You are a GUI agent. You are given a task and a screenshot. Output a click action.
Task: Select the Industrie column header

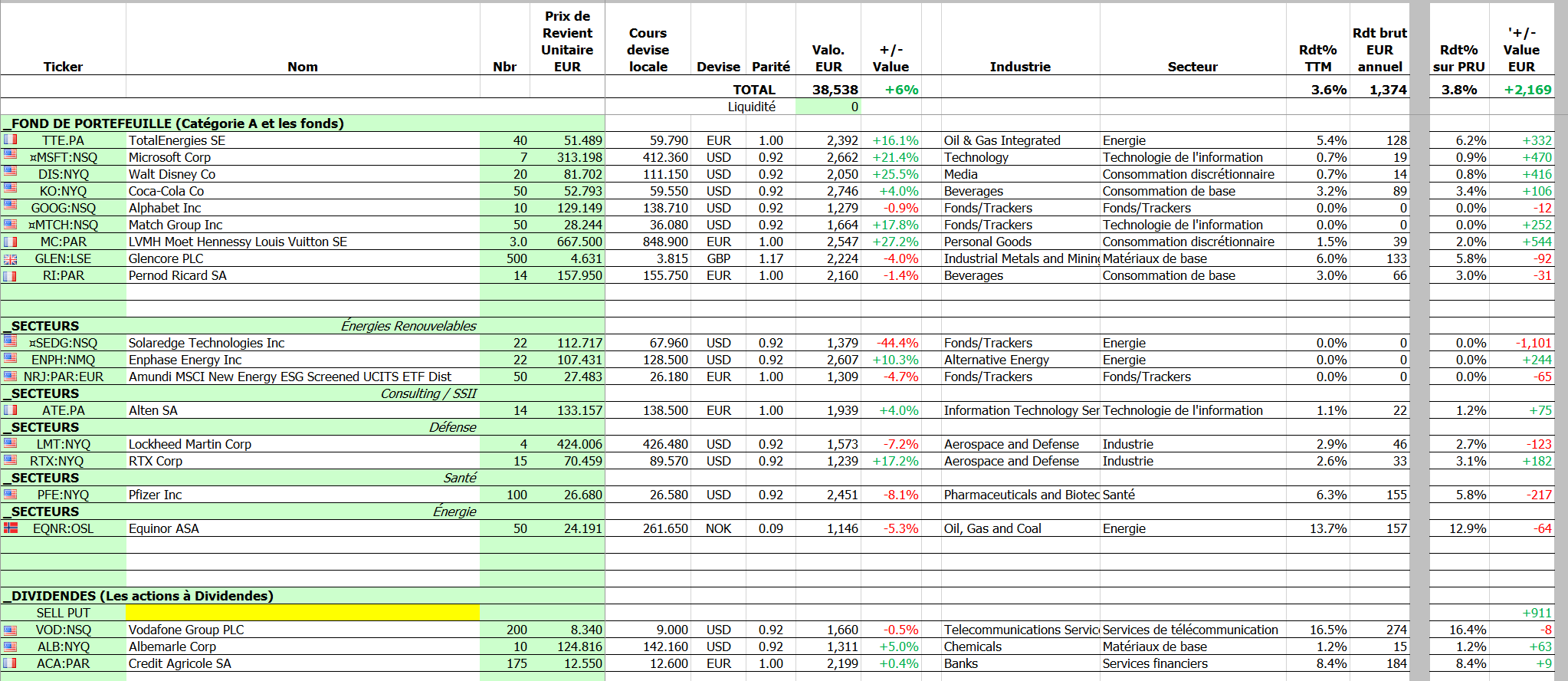tap(1020, 67)
